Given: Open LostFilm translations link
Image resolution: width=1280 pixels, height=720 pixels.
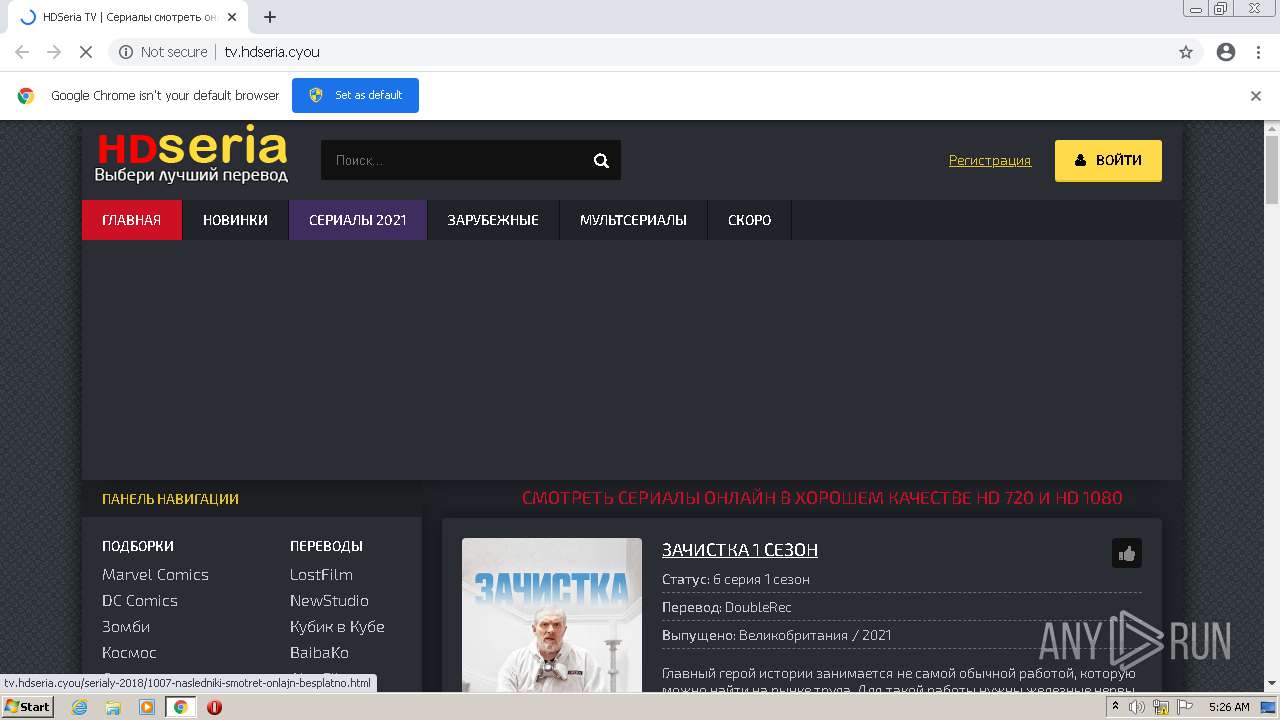Looking at the screenshot, I should point(321,574).
